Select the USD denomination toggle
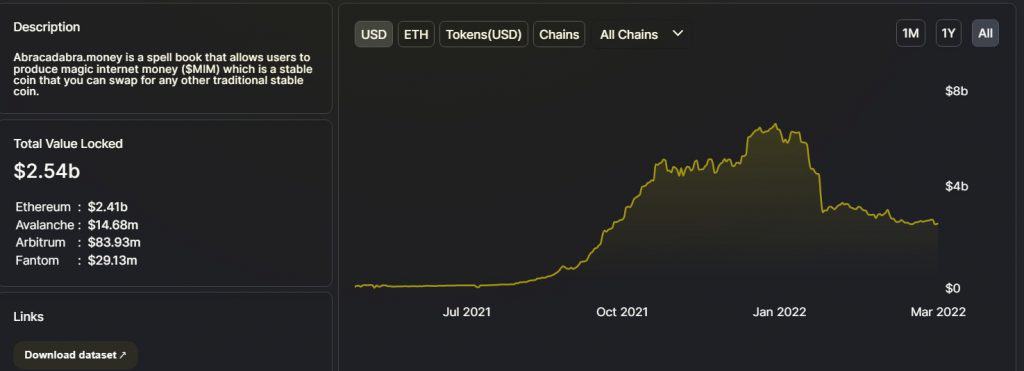 (374, 34)
